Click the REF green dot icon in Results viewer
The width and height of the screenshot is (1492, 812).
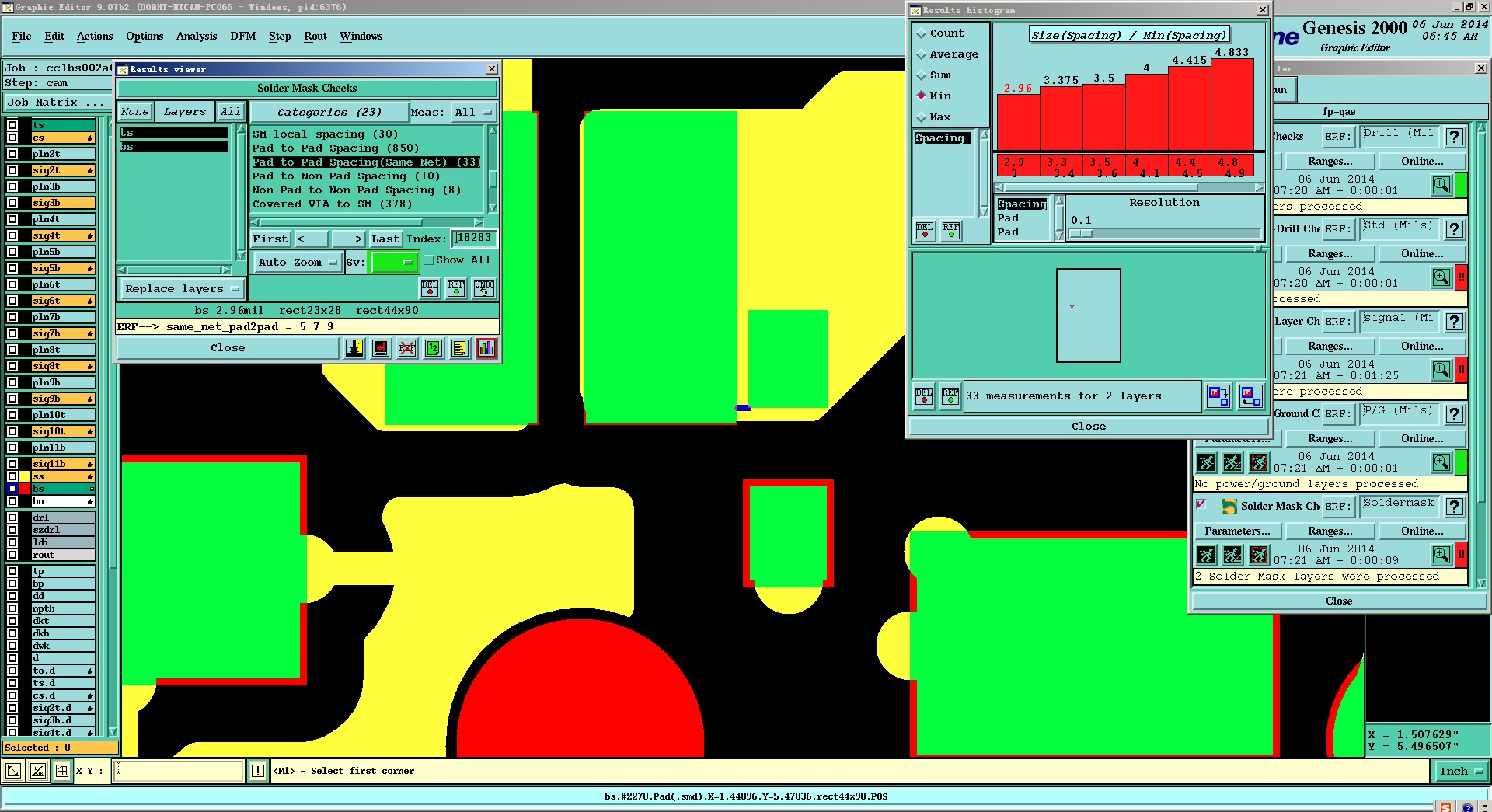pos(456,288)
